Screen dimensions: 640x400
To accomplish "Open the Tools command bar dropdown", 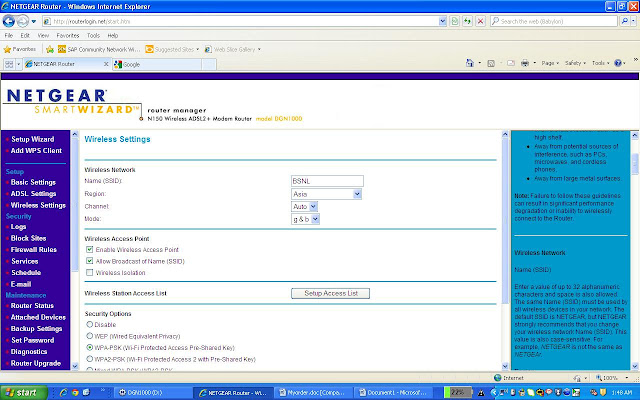I will tap(600, 63).
